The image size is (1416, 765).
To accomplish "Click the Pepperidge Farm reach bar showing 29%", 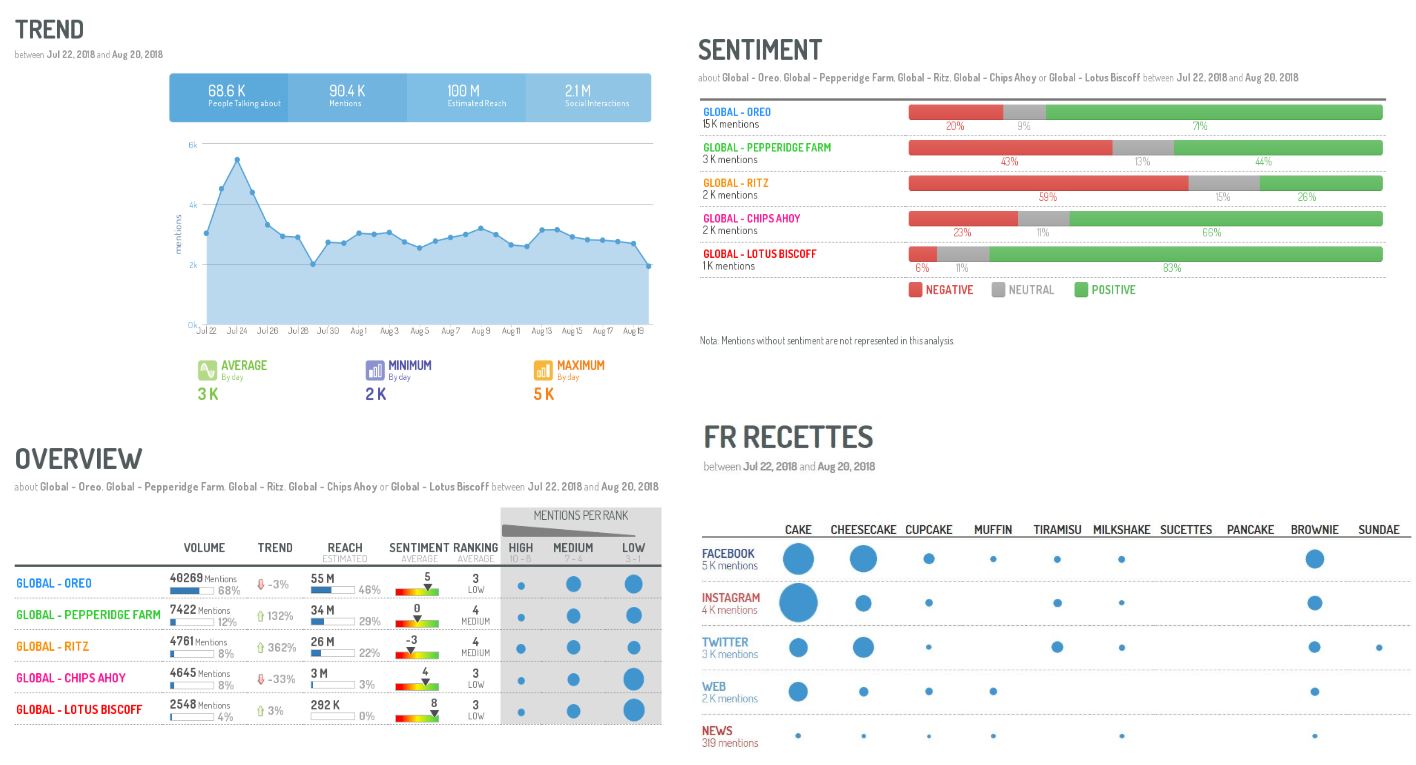I will click(x=333, y=622).
